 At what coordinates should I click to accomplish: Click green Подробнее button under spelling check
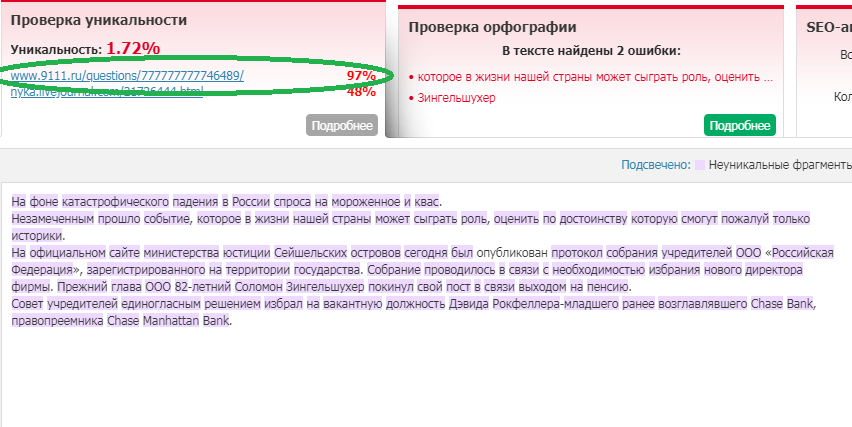(740, 125)
